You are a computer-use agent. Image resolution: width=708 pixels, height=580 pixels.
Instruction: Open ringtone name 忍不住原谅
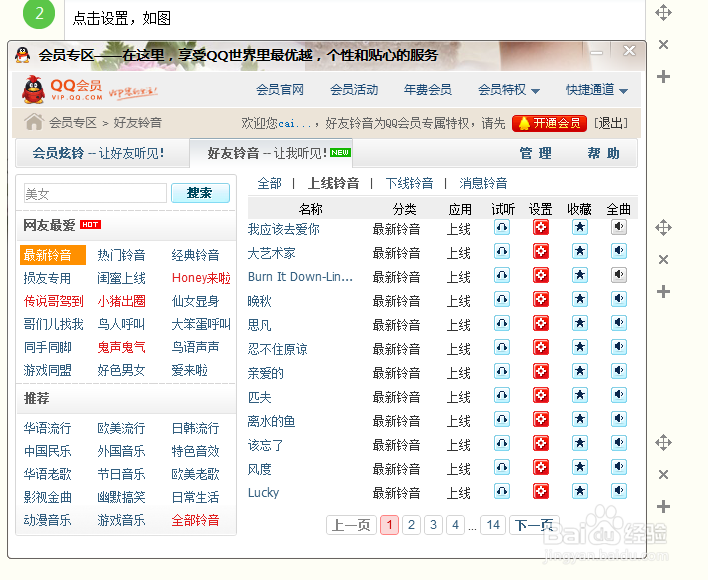coord(278,349)
